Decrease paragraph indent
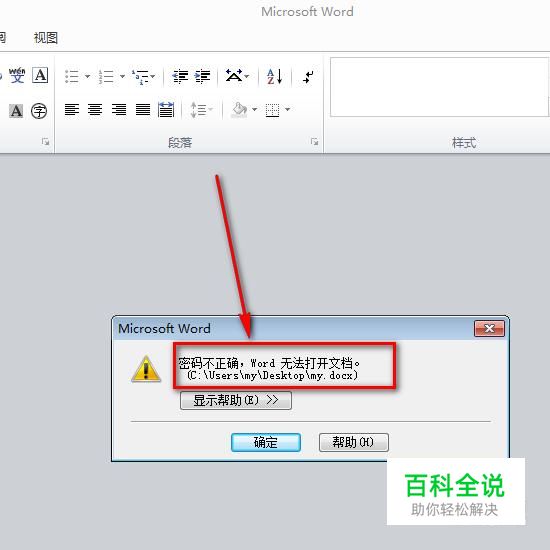Screen dimensions: 550x550 [180, 76]
